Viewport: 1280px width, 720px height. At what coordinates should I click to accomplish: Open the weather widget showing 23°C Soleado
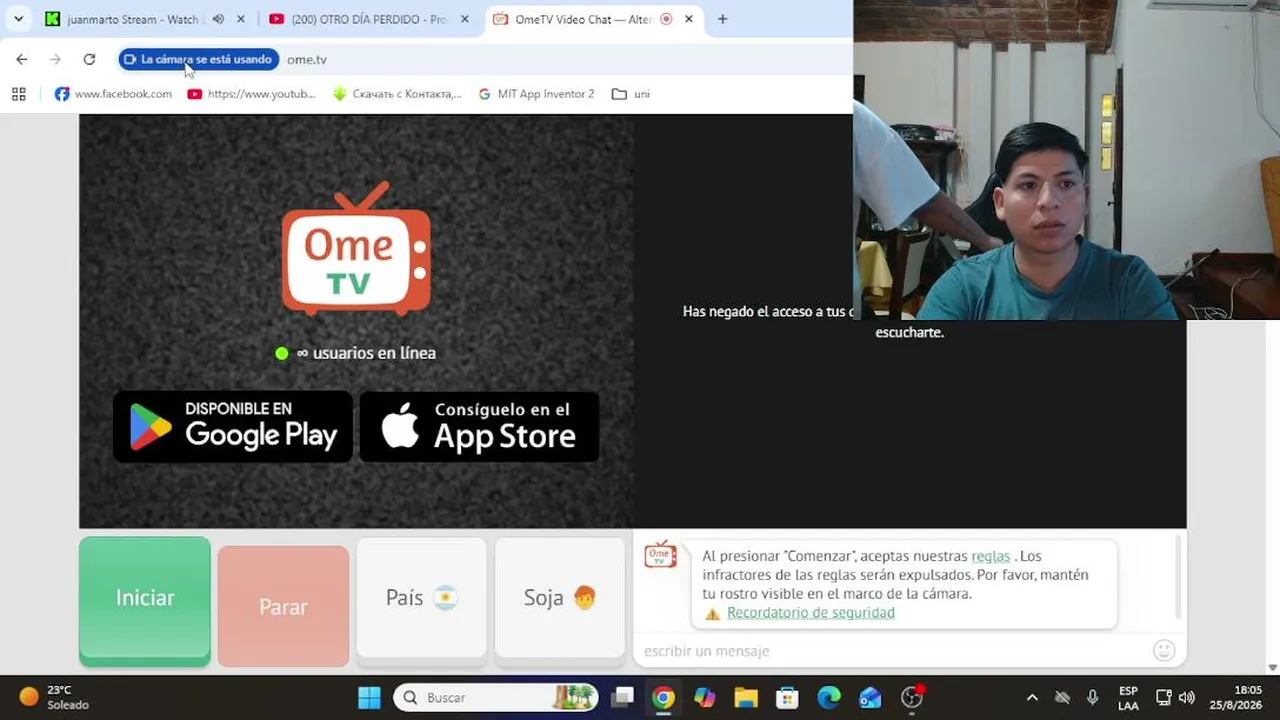[x=55, y=698]
